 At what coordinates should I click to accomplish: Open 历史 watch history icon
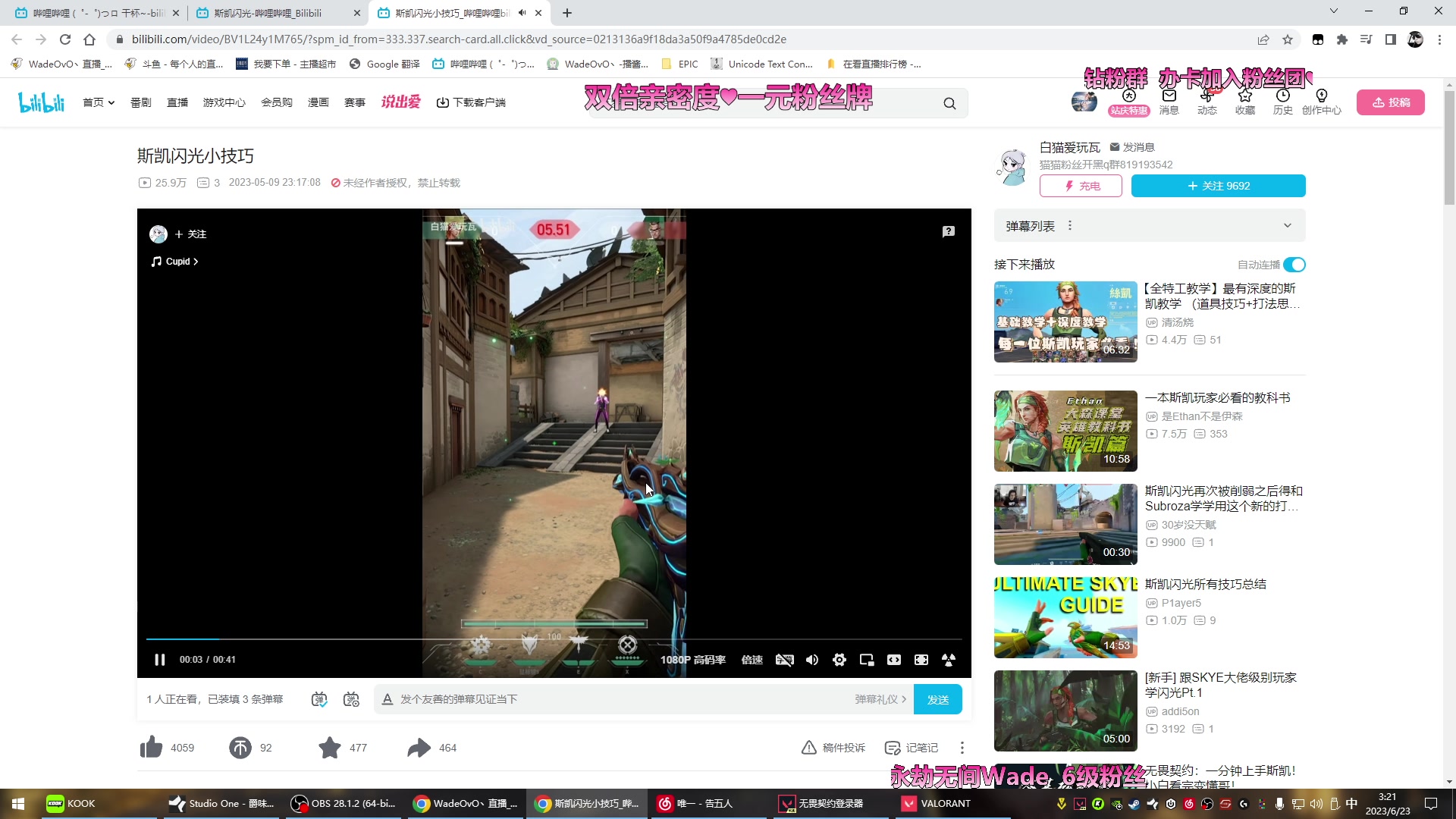click(1283, 102)
